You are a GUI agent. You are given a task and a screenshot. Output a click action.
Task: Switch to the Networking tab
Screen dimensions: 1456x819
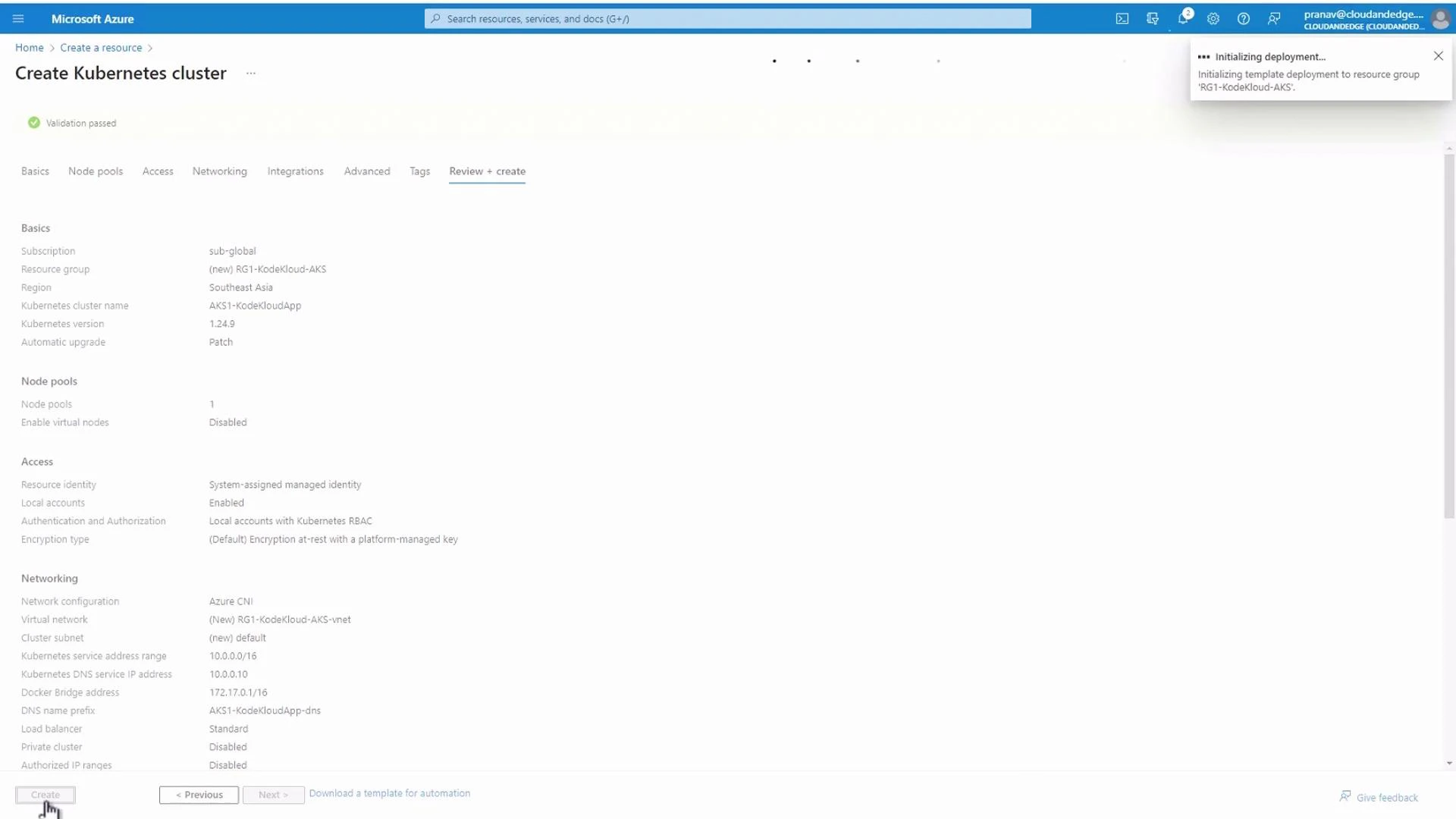pos(219,171)
